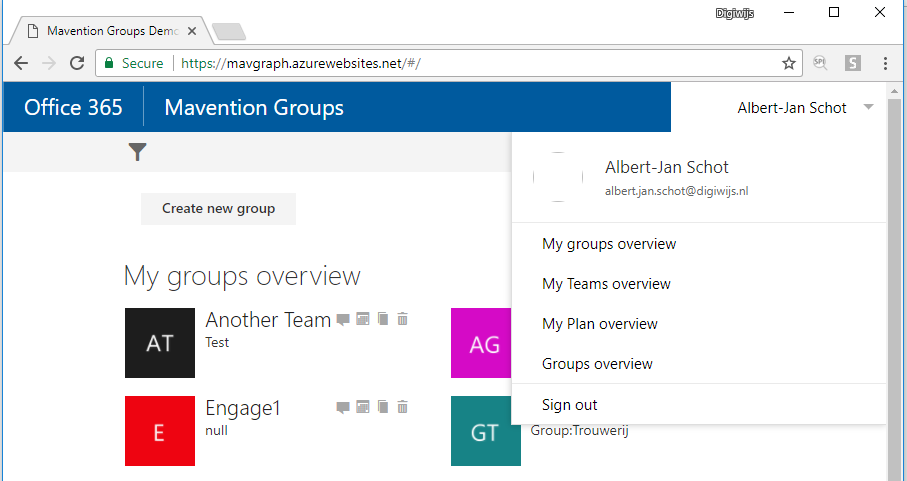
Task: Click the browser address bar URL
Action: point(301,63)
